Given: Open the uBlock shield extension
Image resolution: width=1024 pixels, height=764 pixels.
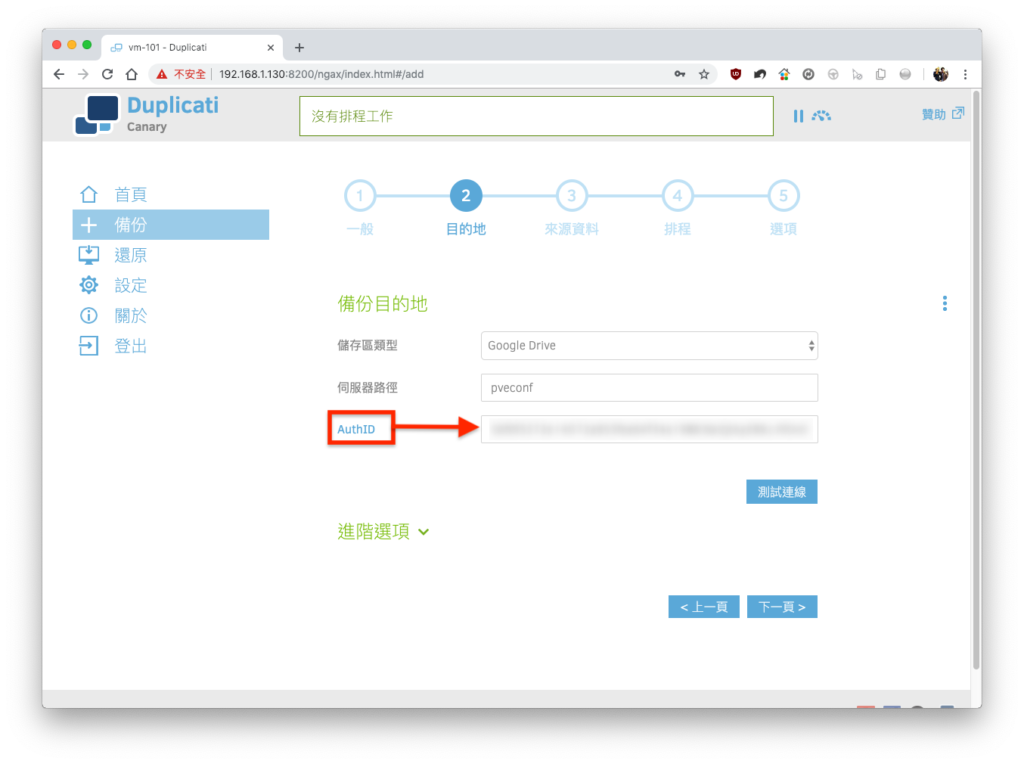Looking at the screenshot, I should coord(735,74).
